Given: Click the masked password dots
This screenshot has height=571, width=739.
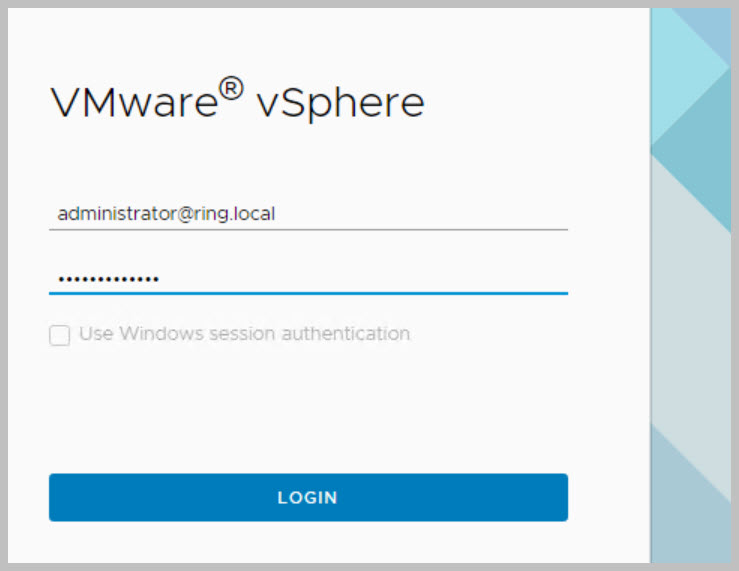Looking at the screenshot, I should click(108, 279).
